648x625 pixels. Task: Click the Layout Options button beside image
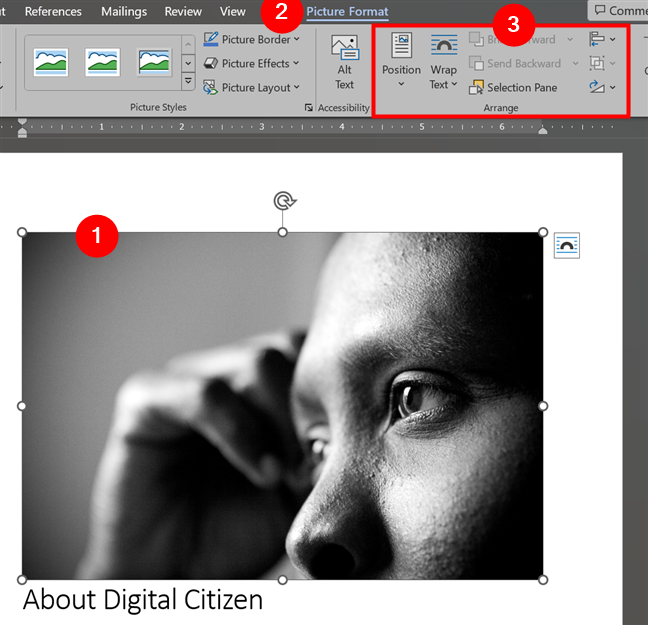click(567, 245)
